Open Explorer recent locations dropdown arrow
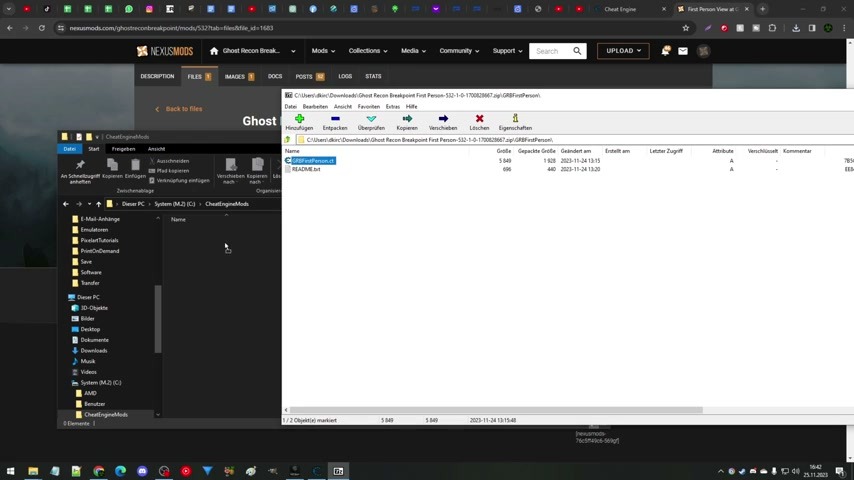 click(89, 204)
